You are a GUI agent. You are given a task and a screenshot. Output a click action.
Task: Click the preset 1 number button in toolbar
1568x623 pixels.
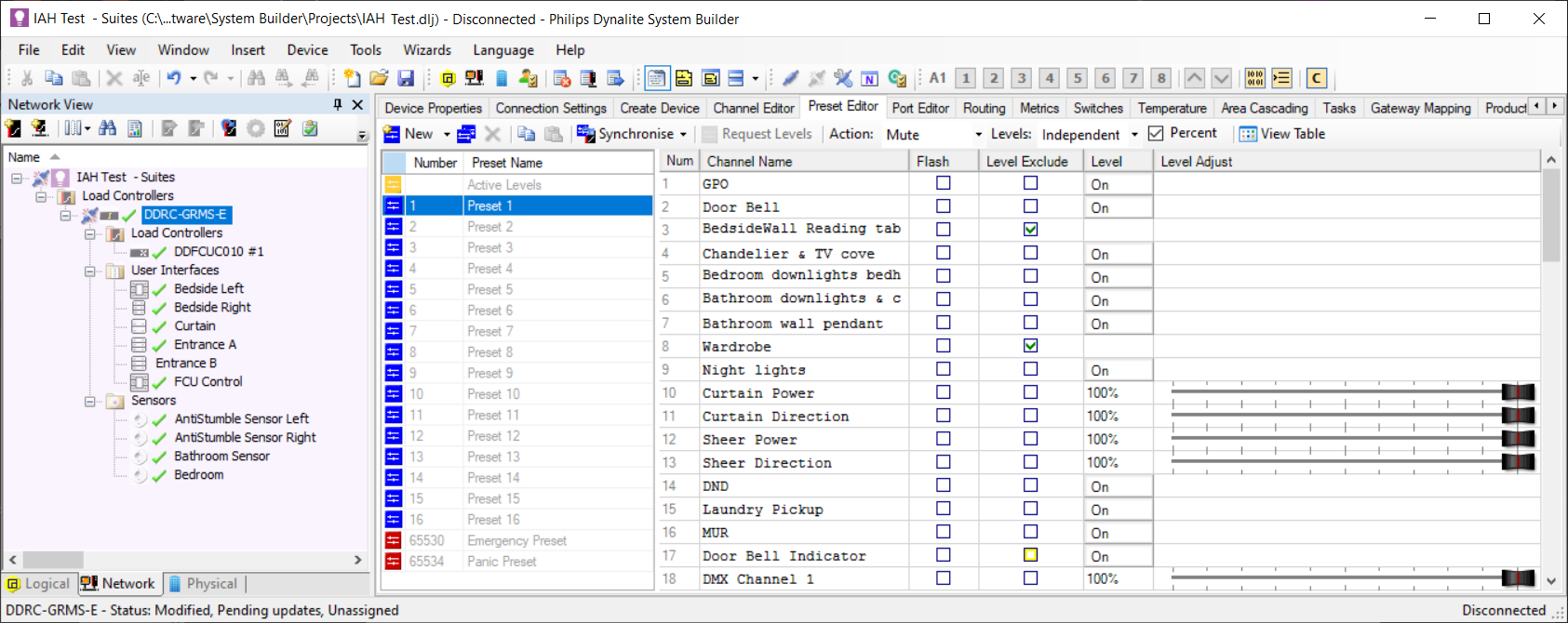pyautogui.click(x=966, y=78)
